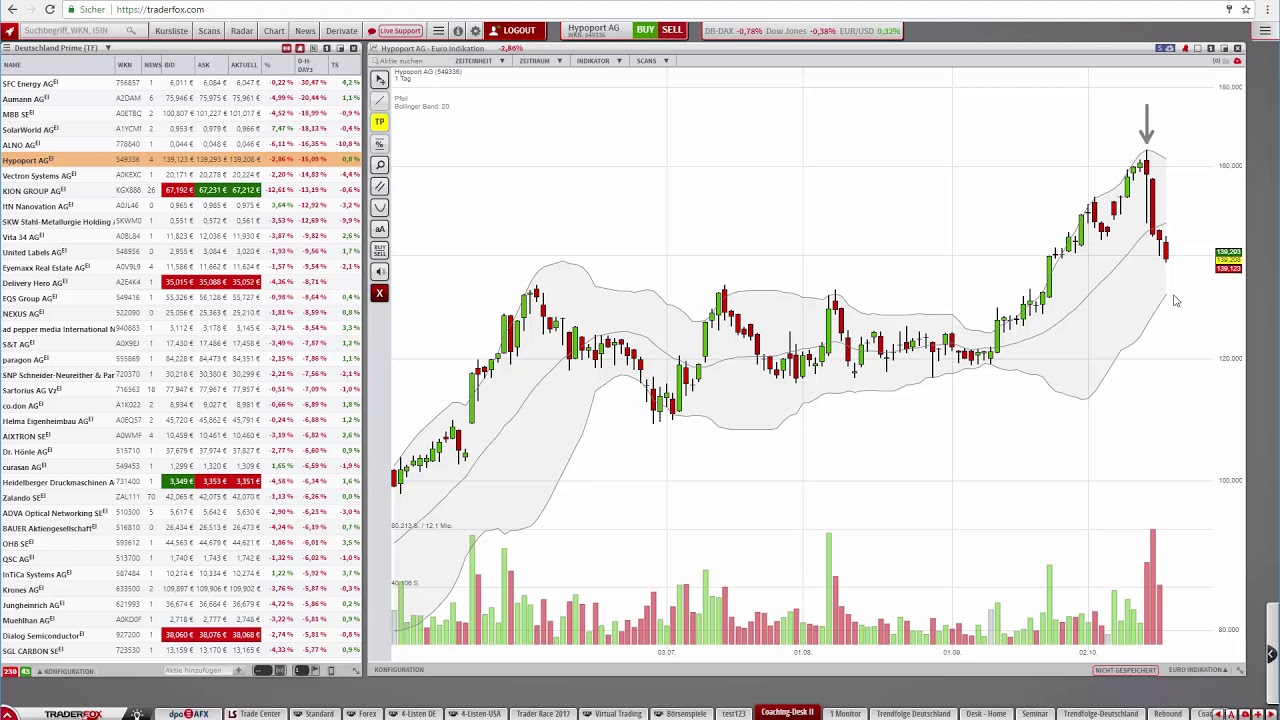Image resolution: width=1280 pixels, height=720 pixels.
Task: Select the Zalando SE row
Action: (181, 497)
